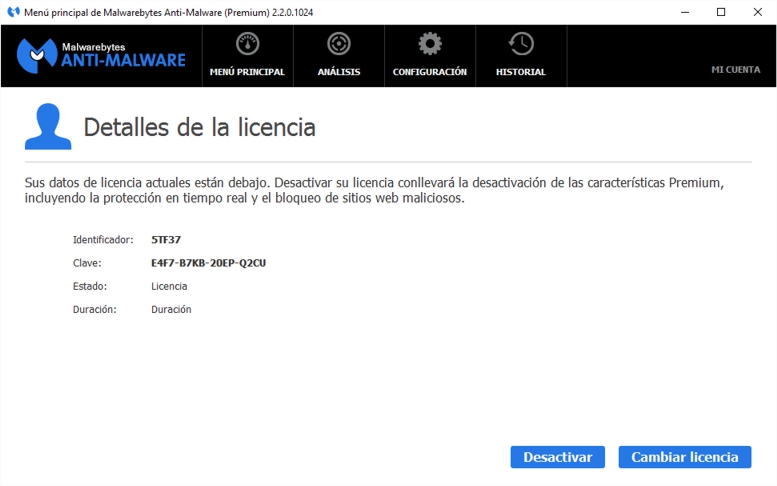Image resolution: width=777 pixels, height=486 pixels.
Task: Switch to the ANÁLISIS tab label
Action: click(339, 72)
